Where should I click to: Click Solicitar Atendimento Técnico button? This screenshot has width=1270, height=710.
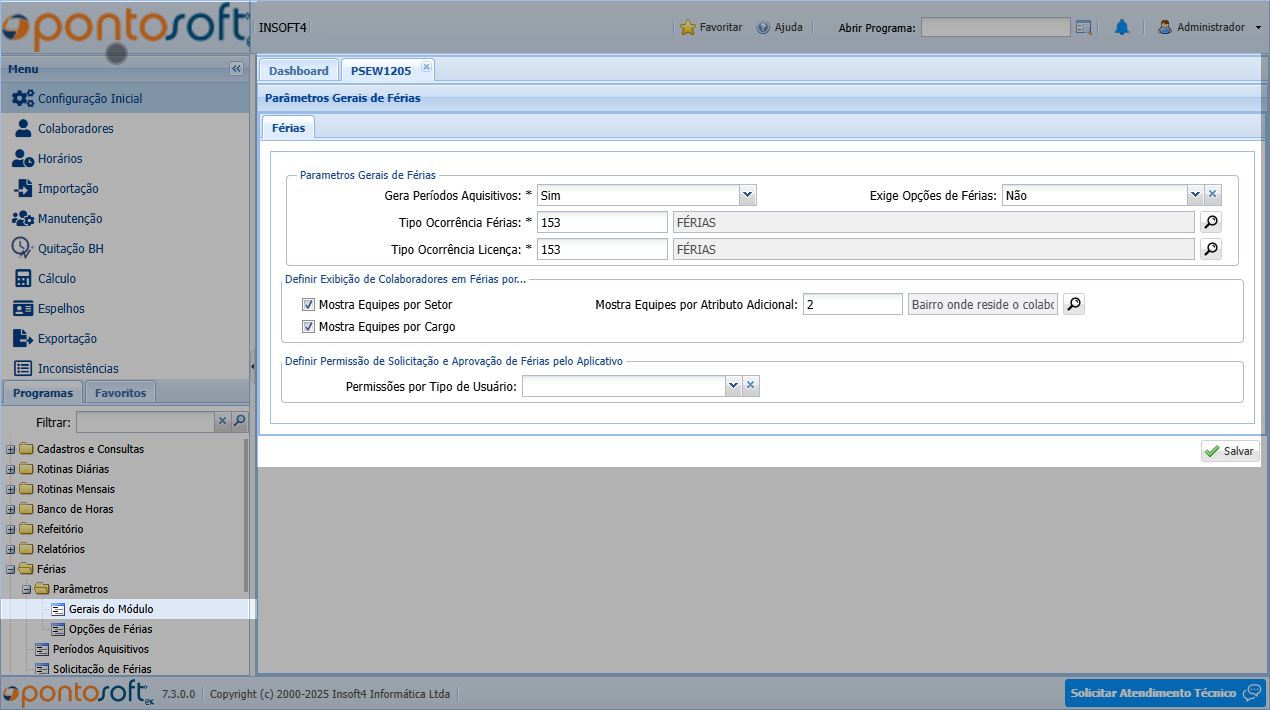(x=1164, y=693)
